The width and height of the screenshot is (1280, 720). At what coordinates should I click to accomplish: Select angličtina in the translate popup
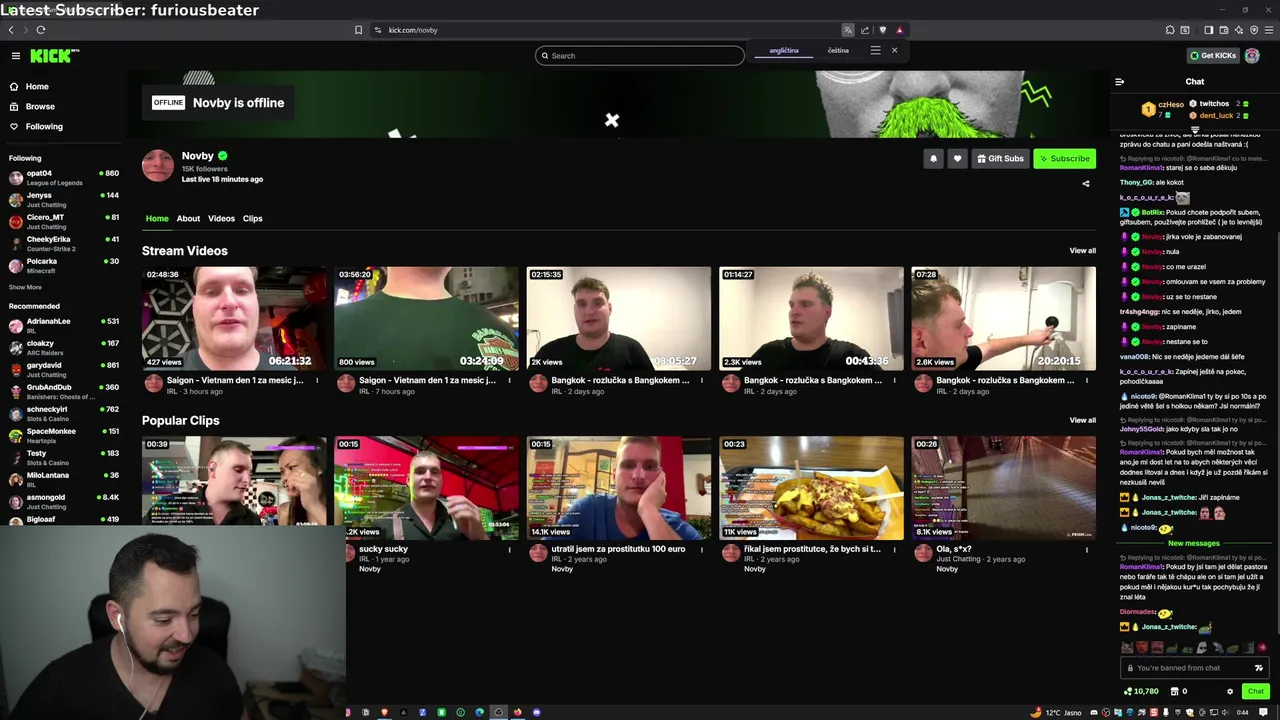pos(784,50)
